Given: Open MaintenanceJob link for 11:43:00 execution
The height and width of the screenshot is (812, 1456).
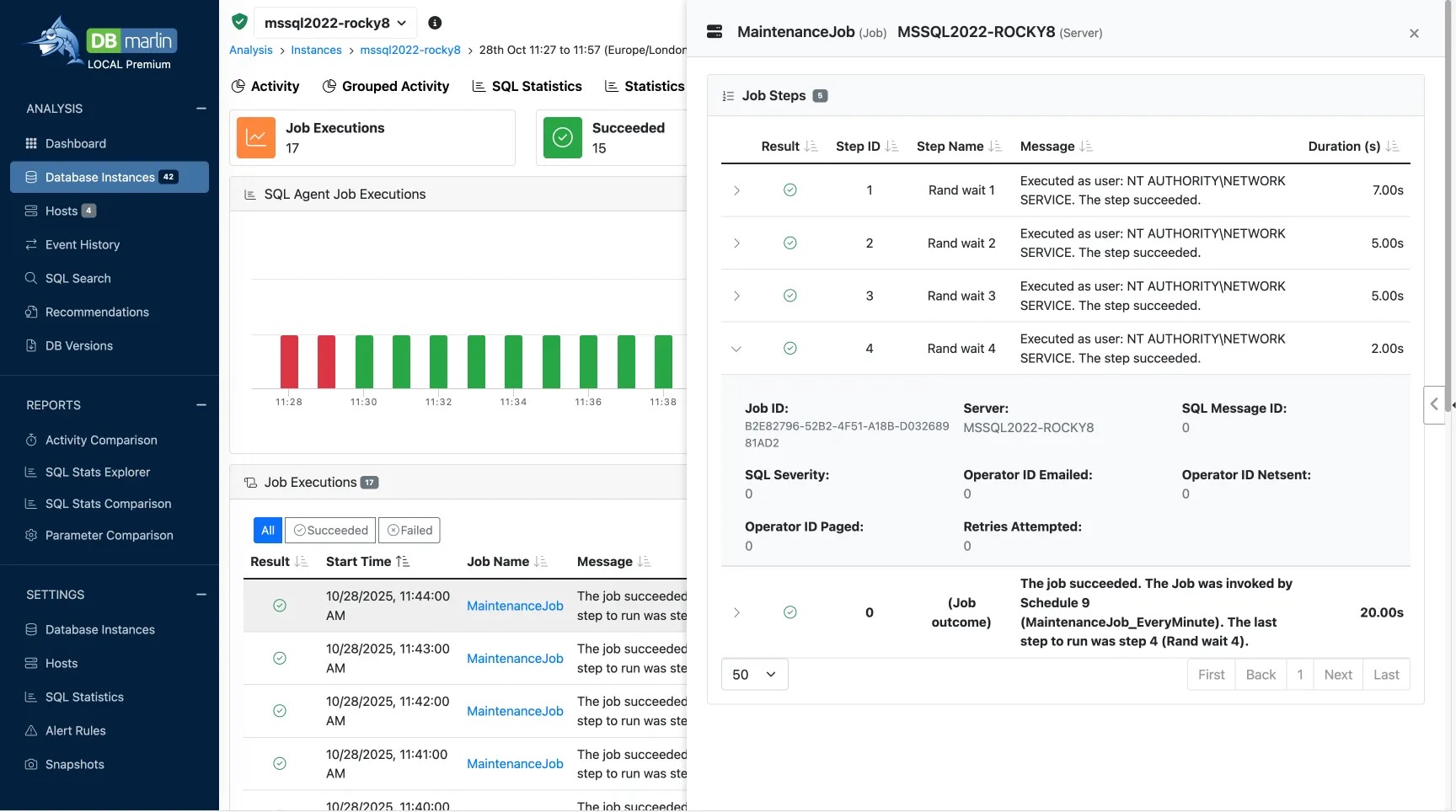Looking at the screenshot, I should 515,659.
